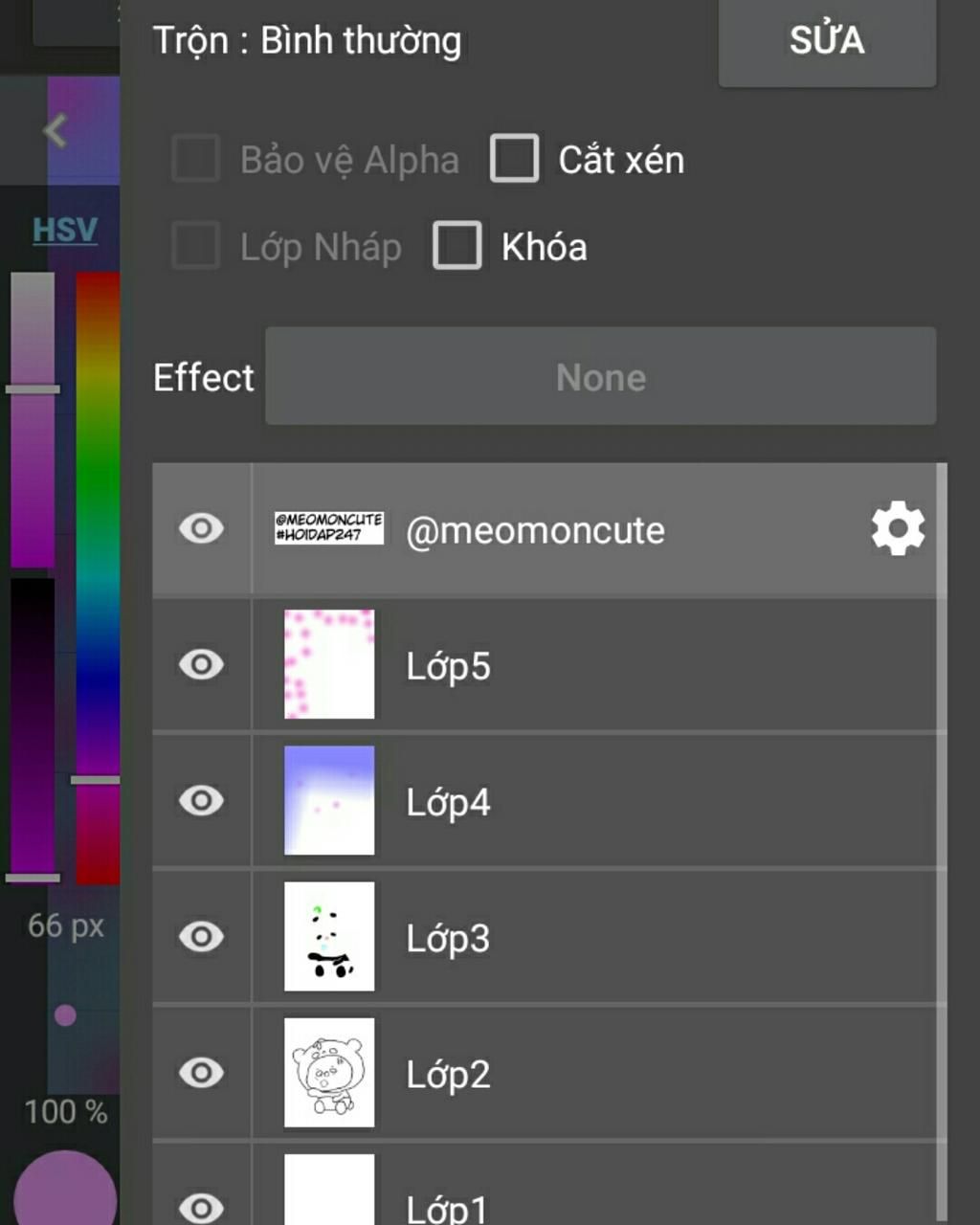Hide the Lớp5 layer

point(201,665)
